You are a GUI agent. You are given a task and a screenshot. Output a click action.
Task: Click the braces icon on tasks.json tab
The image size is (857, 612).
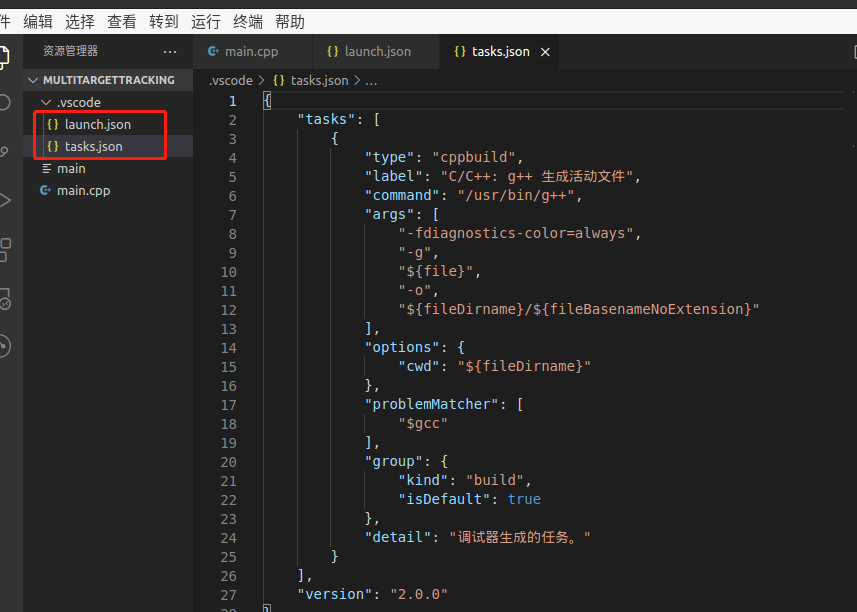click(x=460, y=51)
